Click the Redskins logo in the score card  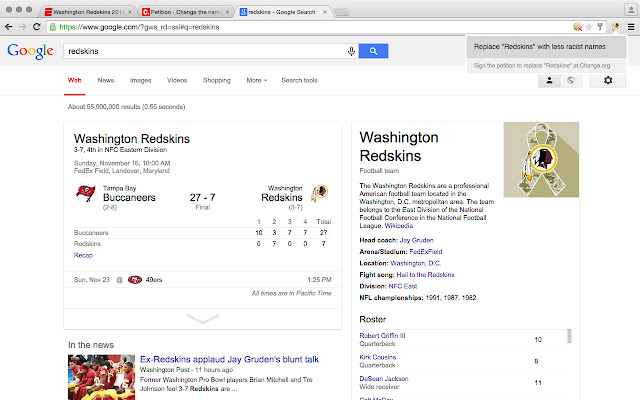320,193
